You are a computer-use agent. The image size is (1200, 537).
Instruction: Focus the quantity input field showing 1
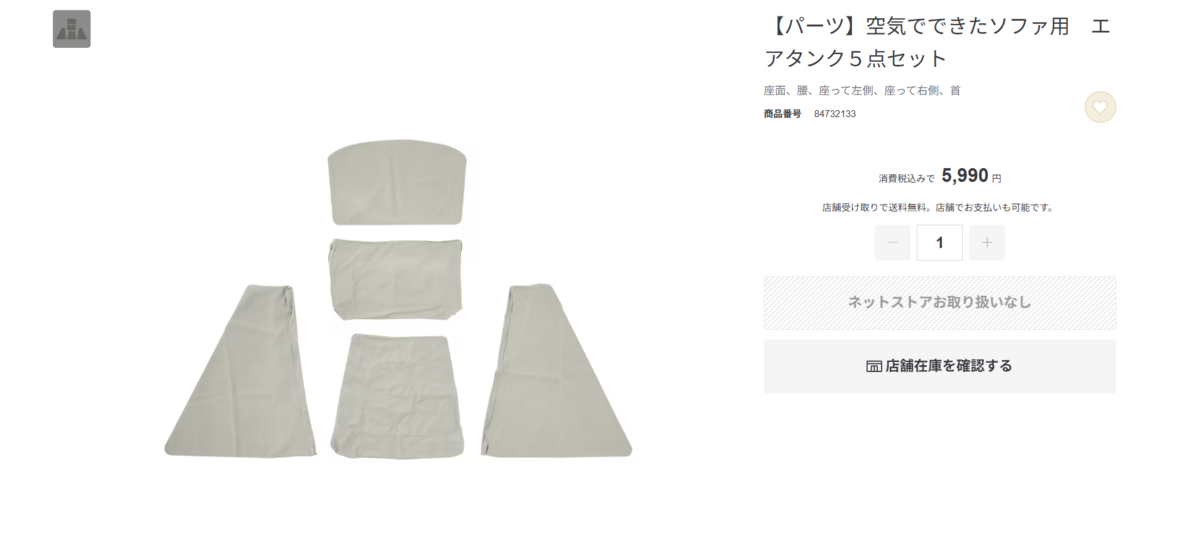[x=940, y=243]
